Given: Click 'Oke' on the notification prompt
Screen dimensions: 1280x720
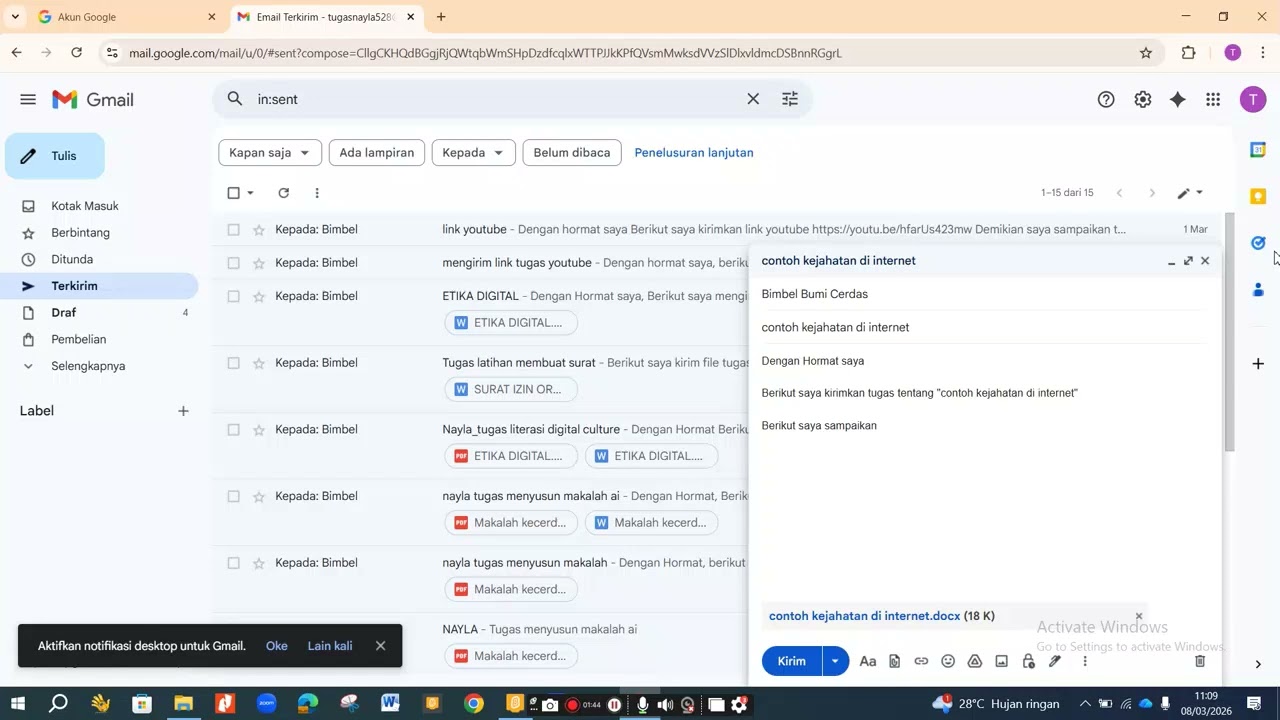Looking at the screenshot, I should coord(277,646).
